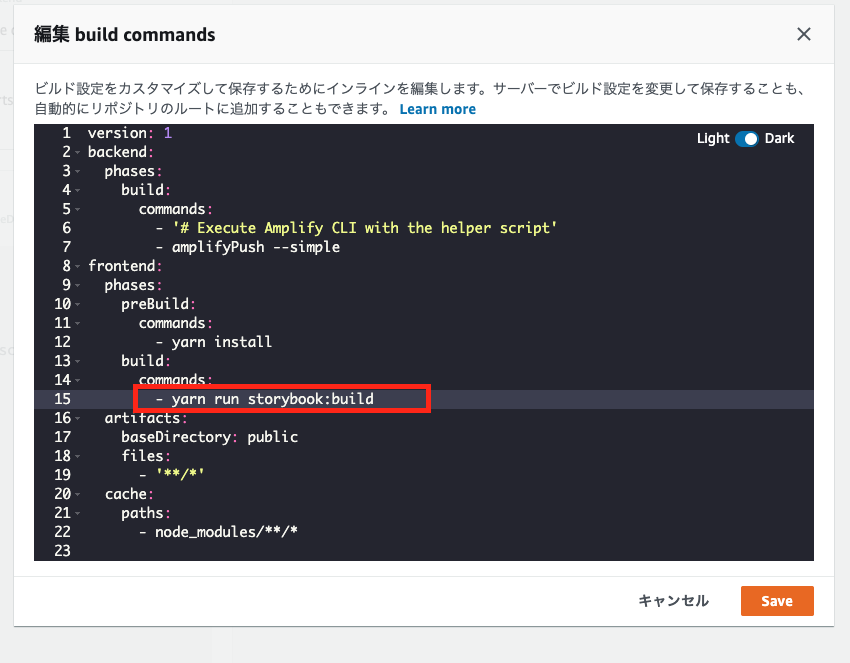Click the 'amplifyPush --simple' command text

[256, 247]
